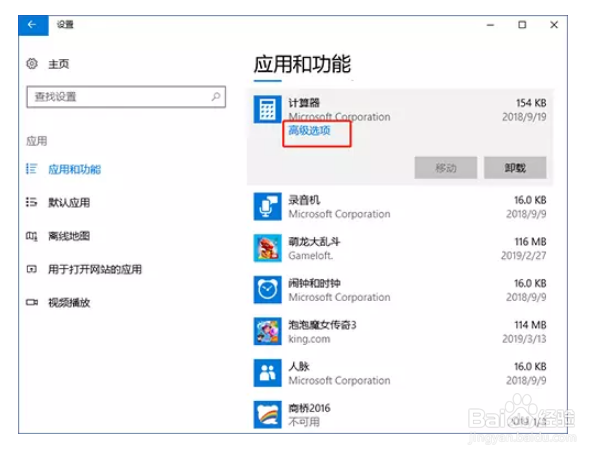Click the Gameloft publisher text
The width and height of the screenshot is (611, 459).
[x=311, y=256]
